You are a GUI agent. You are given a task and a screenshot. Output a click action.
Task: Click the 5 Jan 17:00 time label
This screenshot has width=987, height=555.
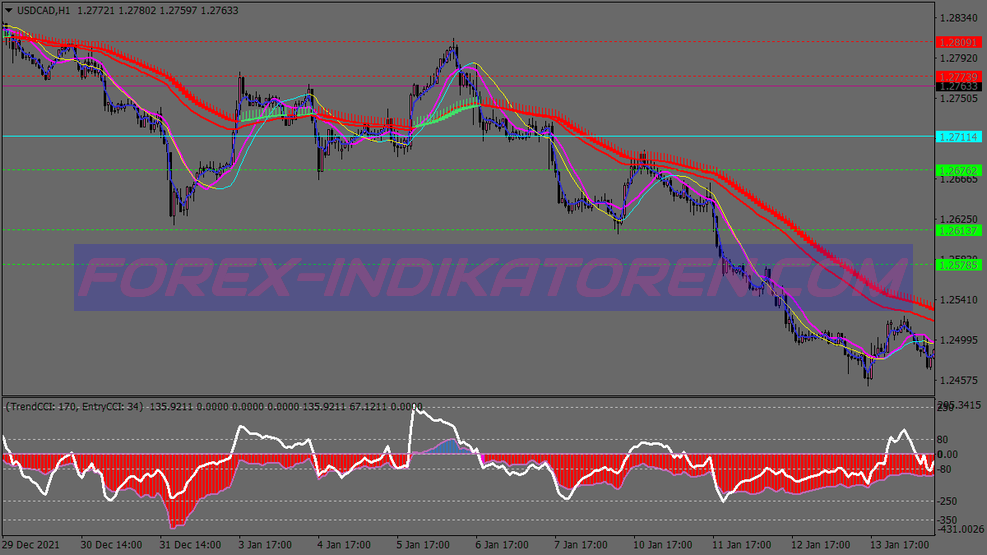point(422,545)
